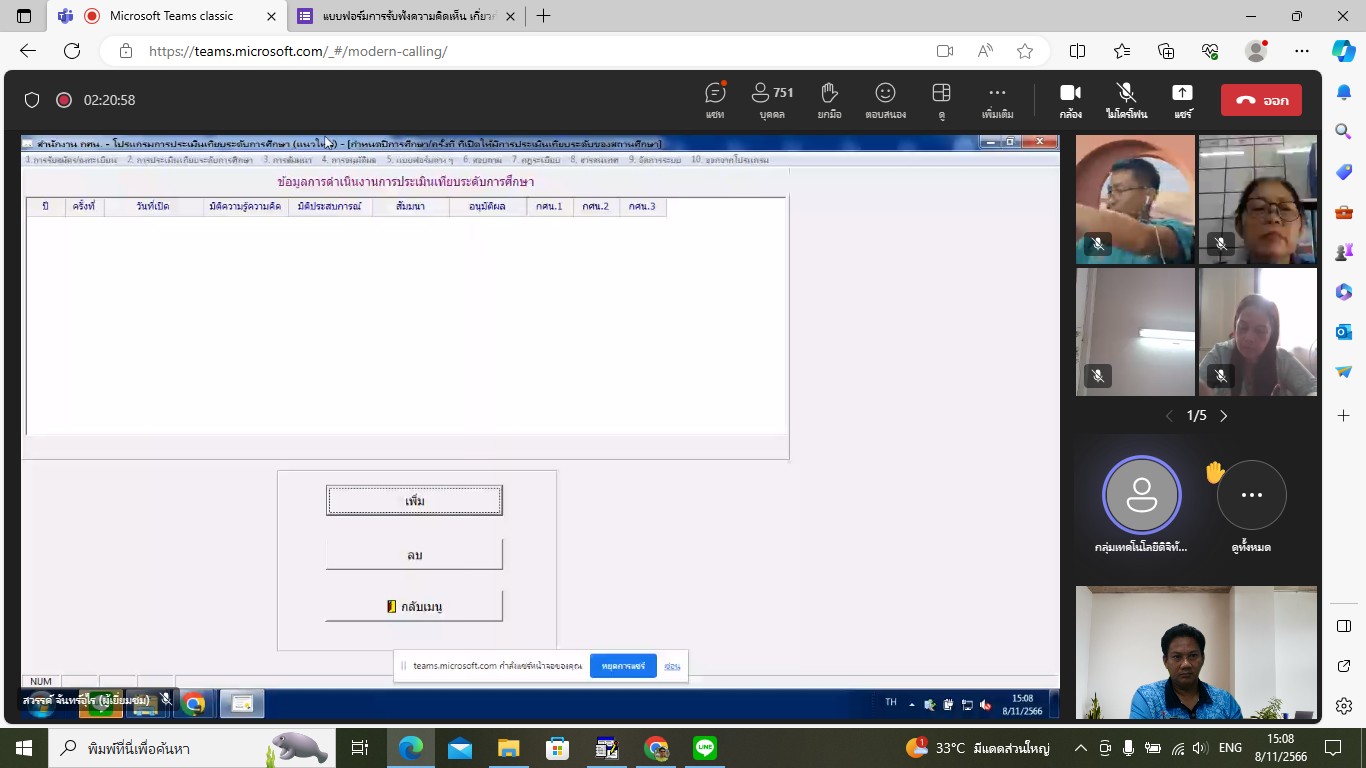The image size is (1366, 768).
Task: Click the เพิ่ม button in shared screen
Action: 414,500
